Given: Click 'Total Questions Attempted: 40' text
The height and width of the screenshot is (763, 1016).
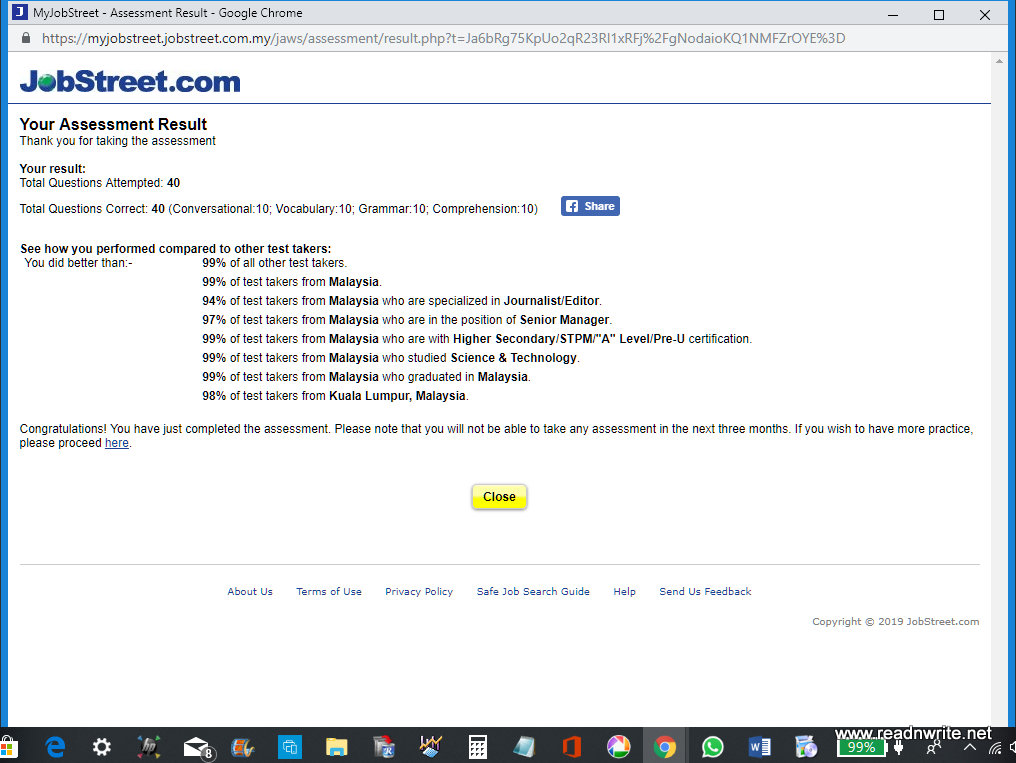Looking at the screenshot, I should point(100,183).
